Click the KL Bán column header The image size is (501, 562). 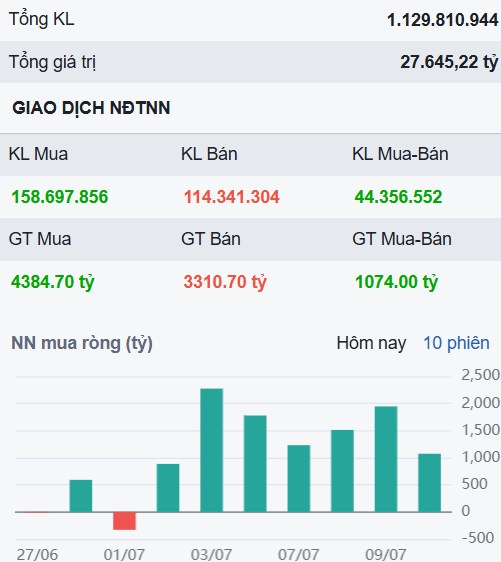click(209, 154)
